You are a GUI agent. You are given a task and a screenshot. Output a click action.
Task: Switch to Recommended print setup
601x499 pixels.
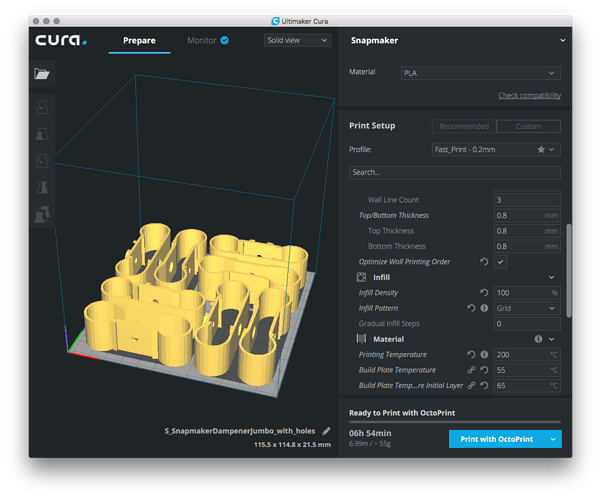click(464, 126)
